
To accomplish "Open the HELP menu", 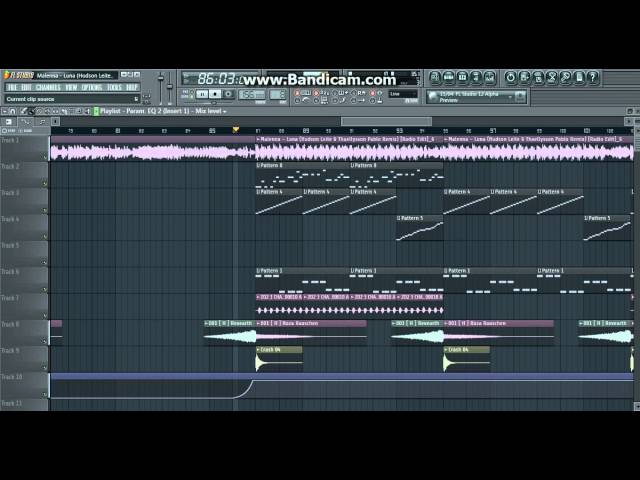I will click(131, 87).
